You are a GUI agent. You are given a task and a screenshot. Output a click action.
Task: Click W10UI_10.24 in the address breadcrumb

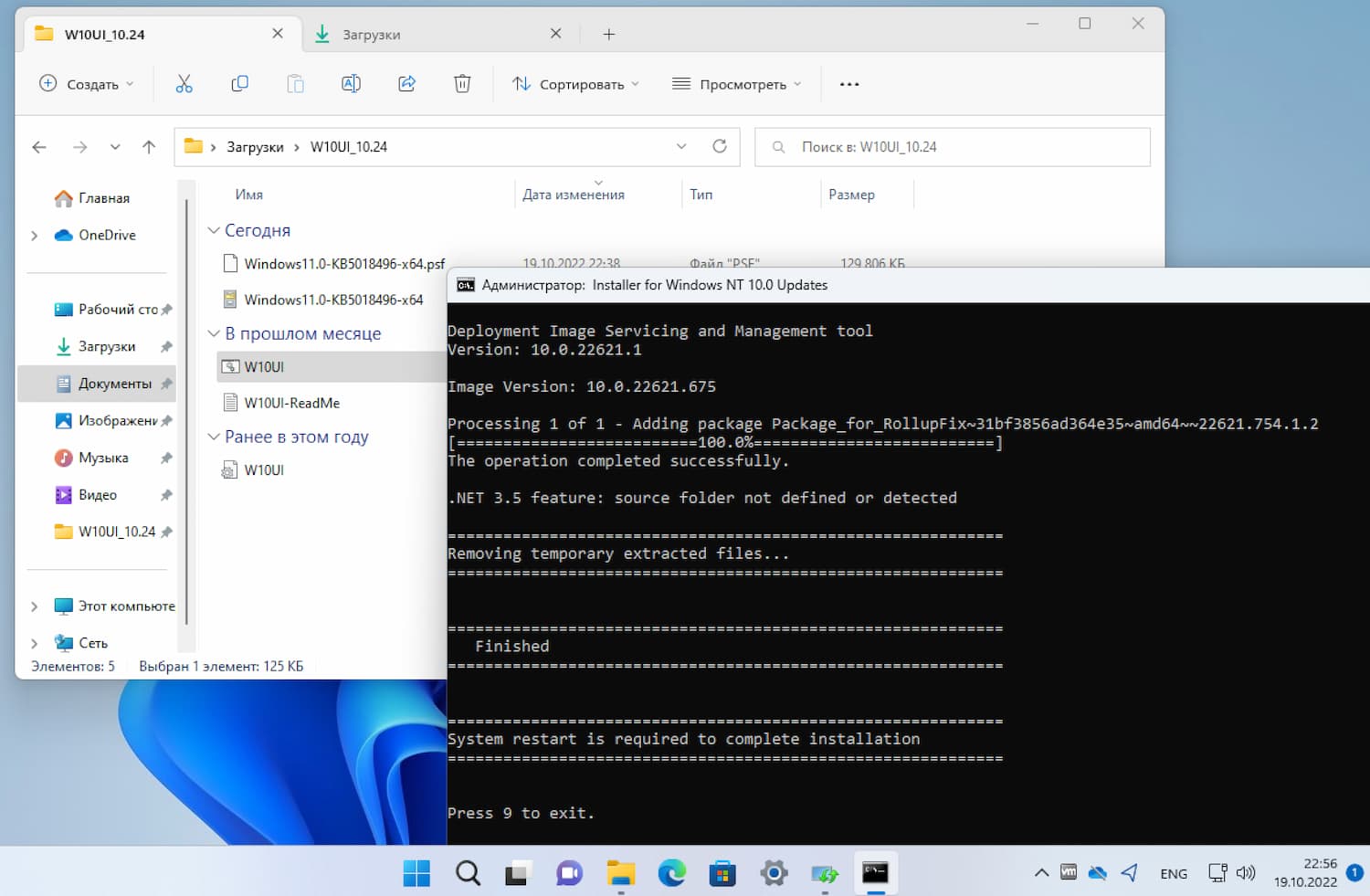point(349,147)
